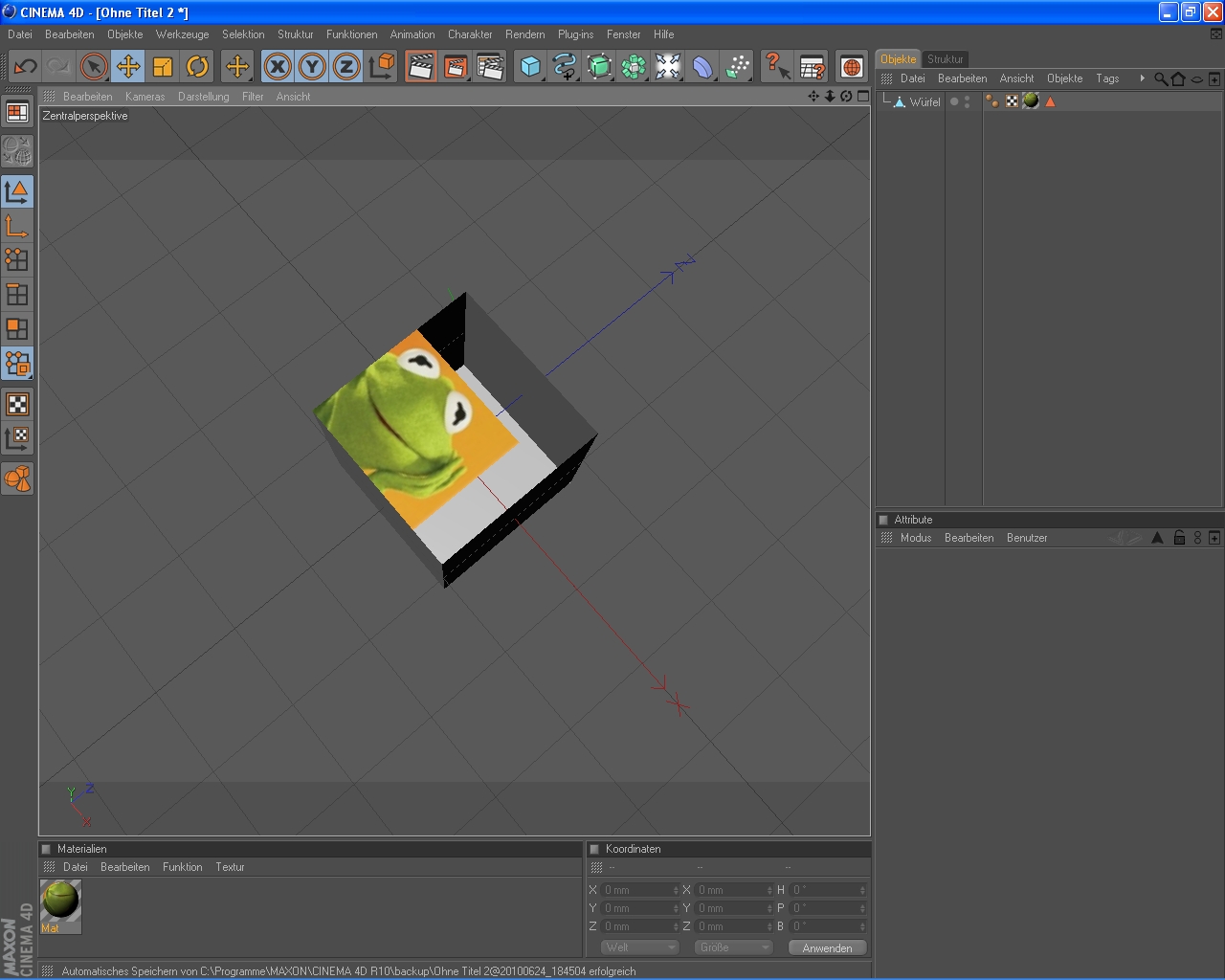Open the white arrows scene objects palette
This screenshot has height=980, width=1225.
[x=668, y=66]
